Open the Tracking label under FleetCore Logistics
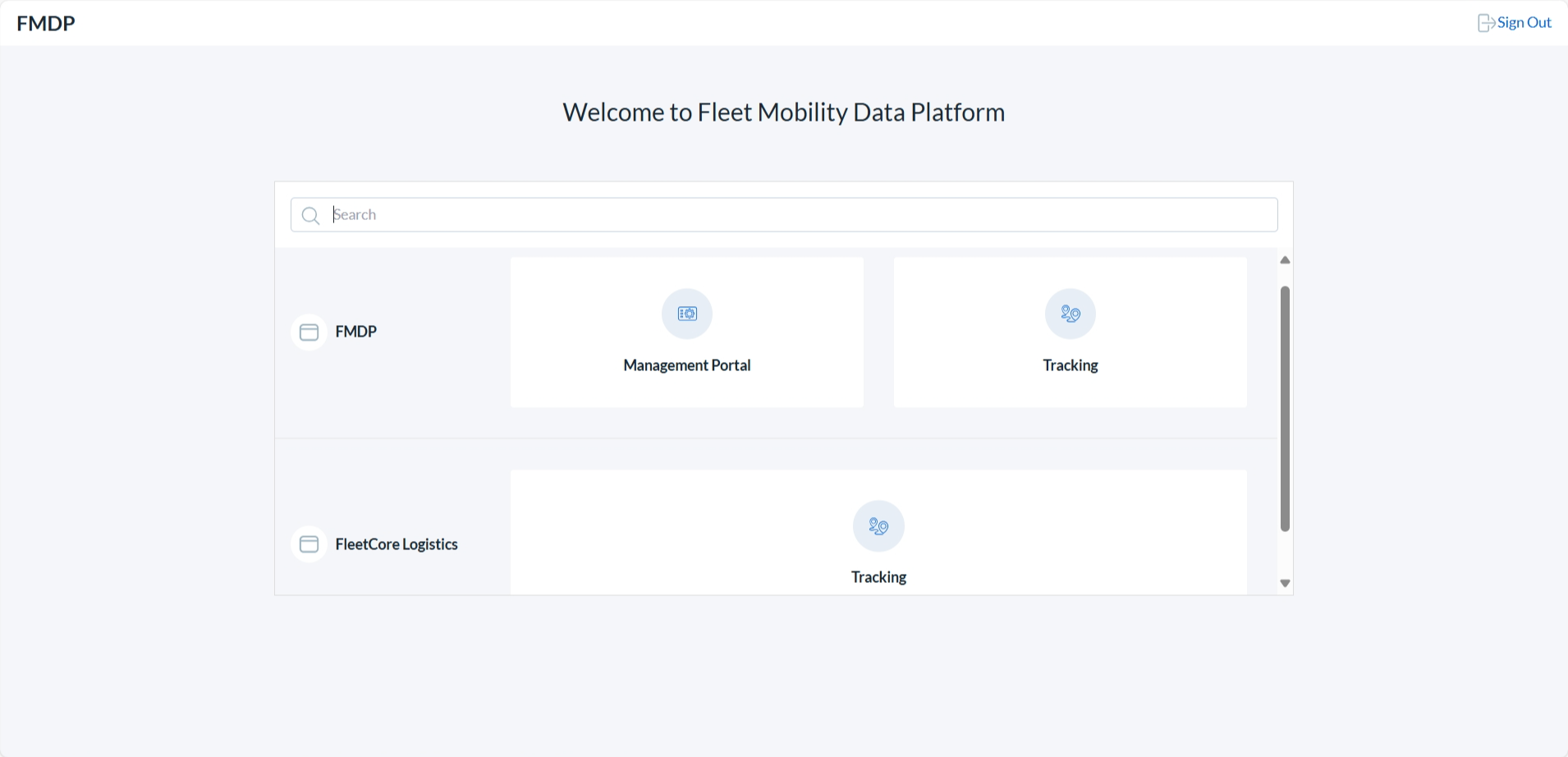1568x757 pixels. (878, 577)
